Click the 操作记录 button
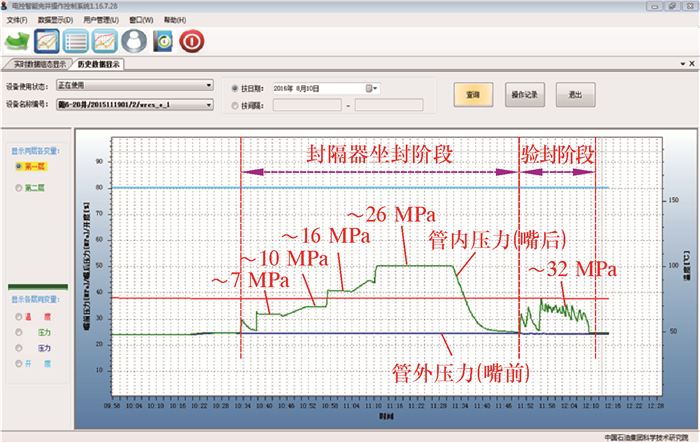The width and height of the screenshot is (700, 443). [525, 95]
